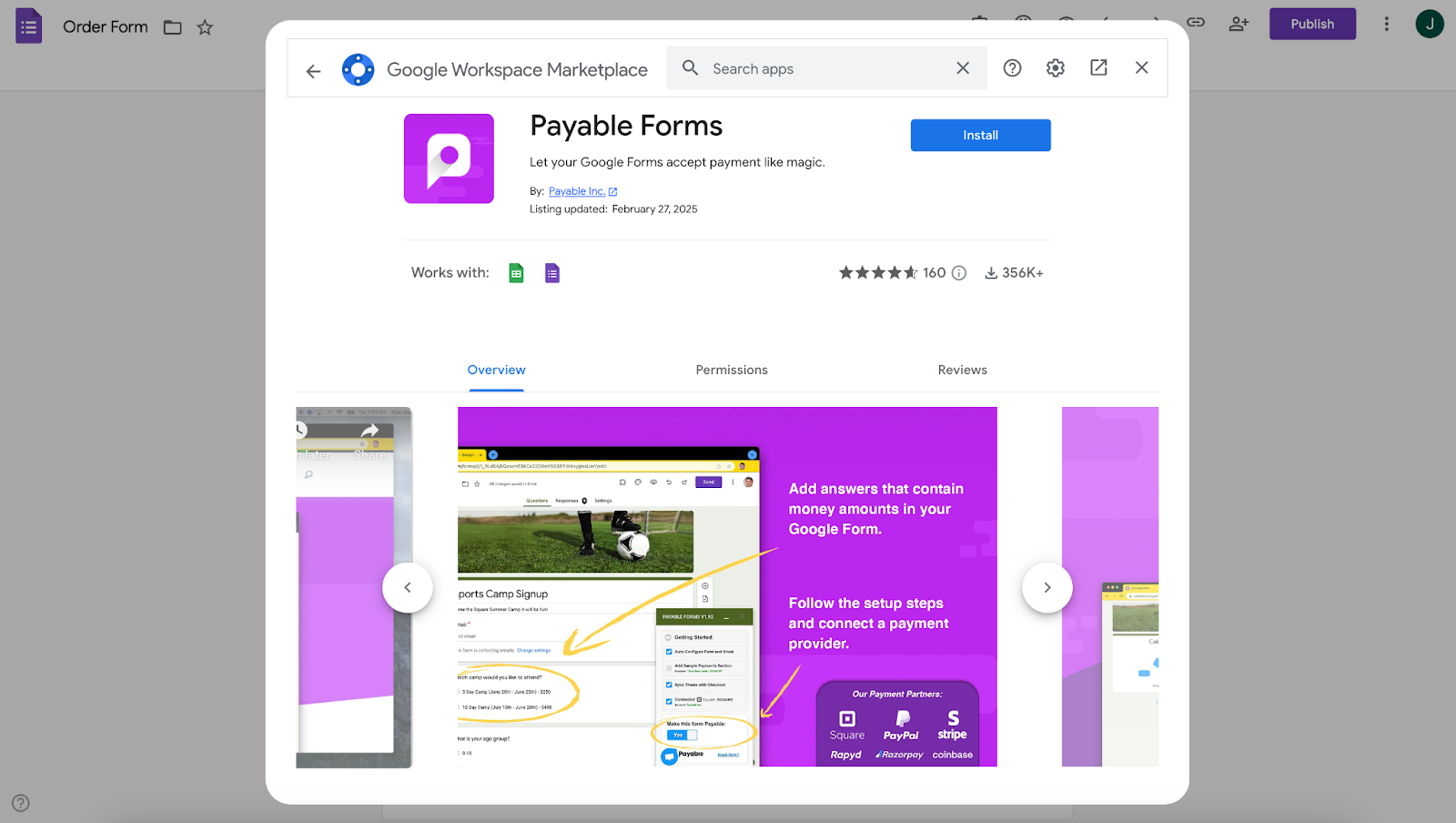Image resolution: width=1456 pixels, height=823 pixels.
Task: Switch to the Permissions tab
Action: (x=732, y=371)
